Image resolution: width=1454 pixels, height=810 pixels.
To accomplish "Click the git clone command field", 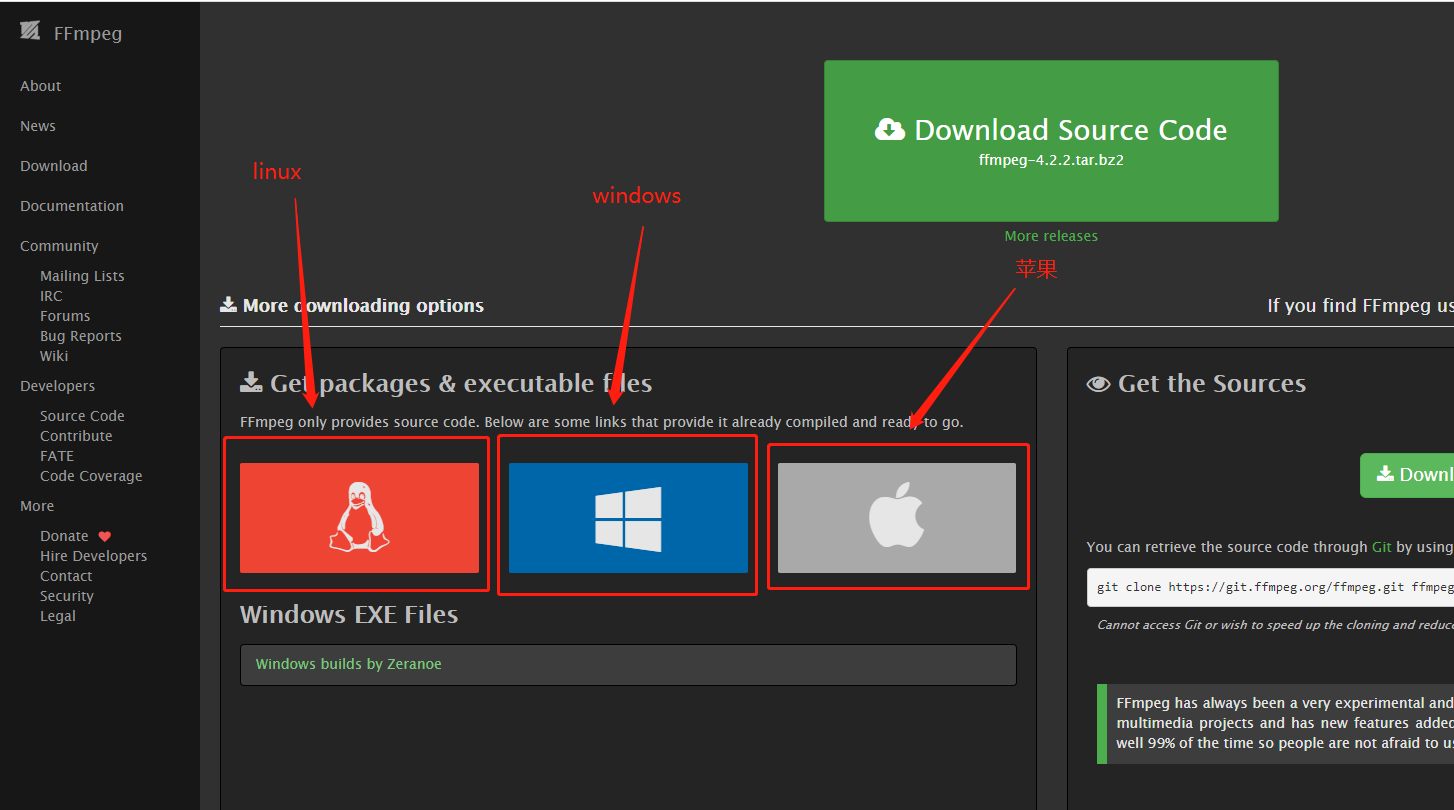I will [1270, 587].
